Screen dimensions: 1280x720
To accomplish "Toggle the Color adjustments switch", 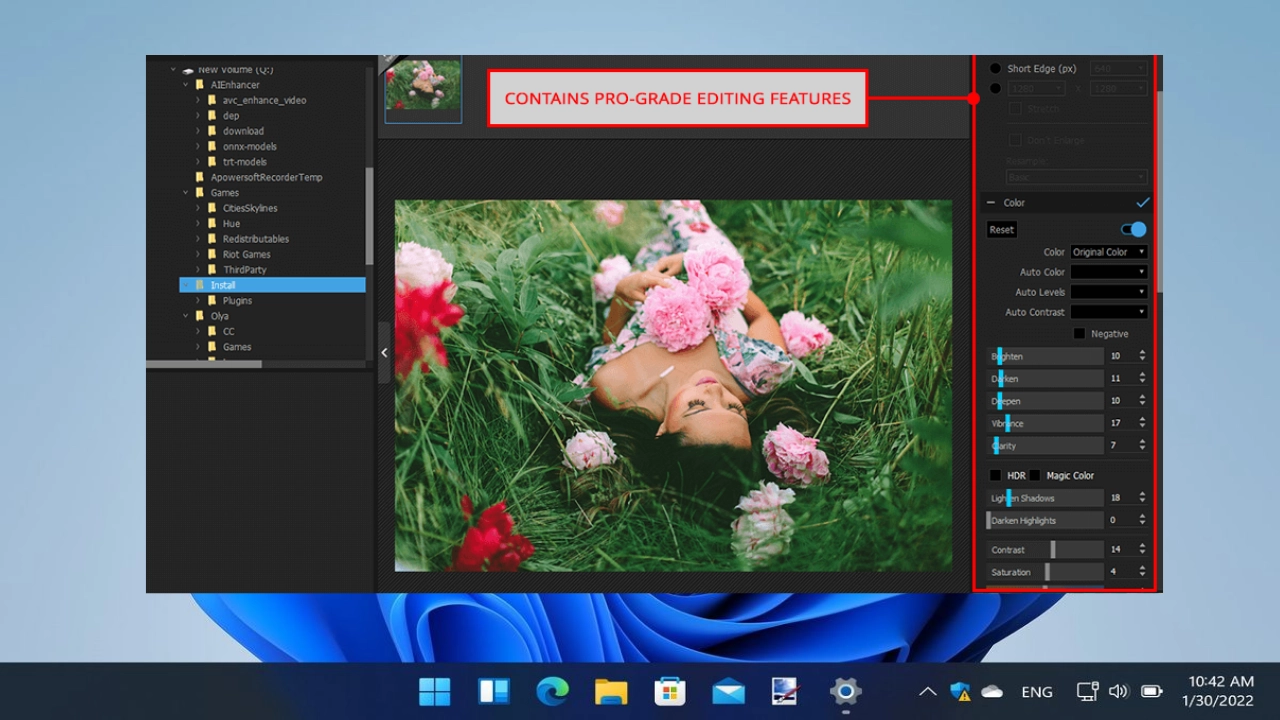I will [1133, 229].
